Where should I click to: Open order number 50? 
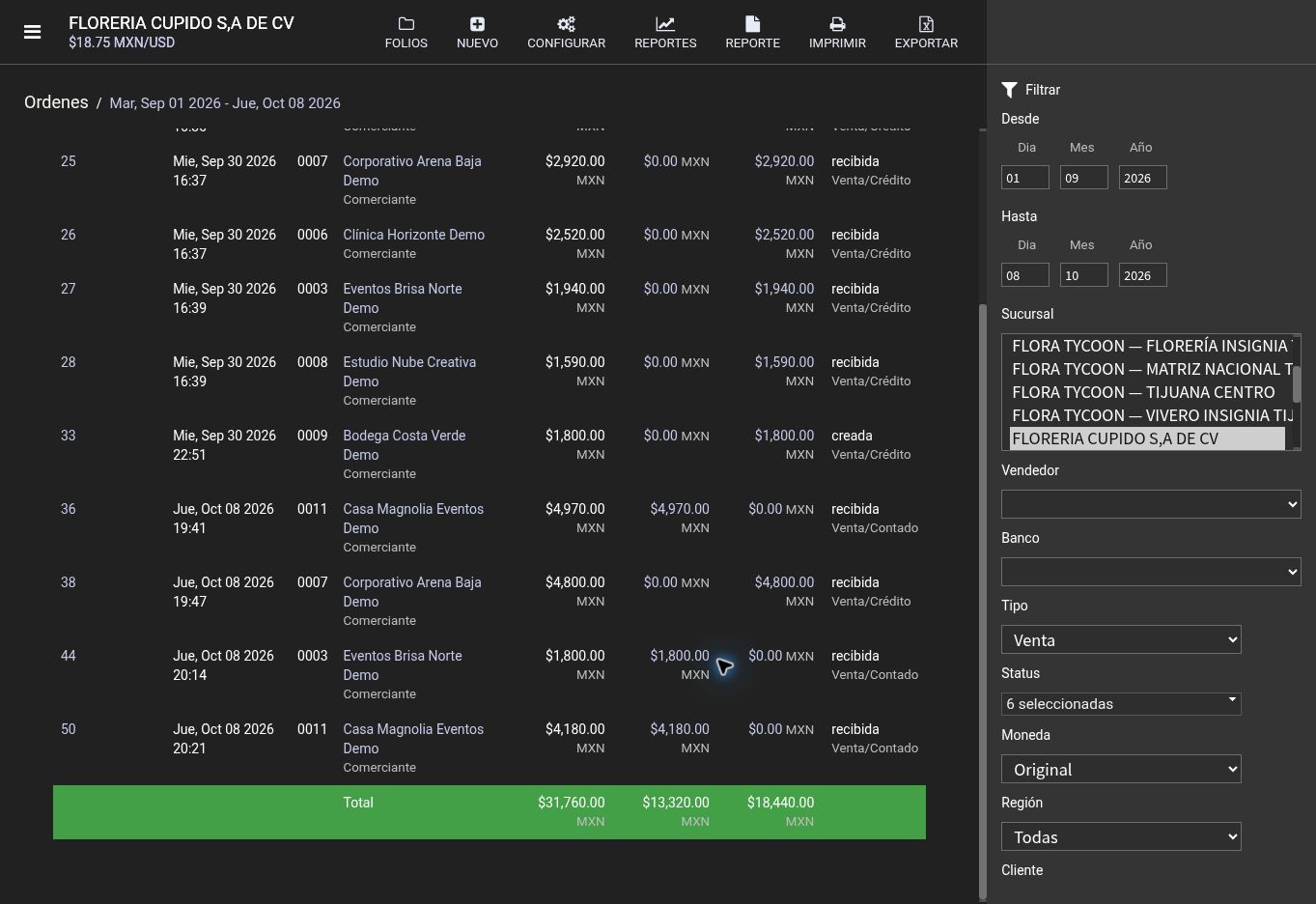coord(68,729)
